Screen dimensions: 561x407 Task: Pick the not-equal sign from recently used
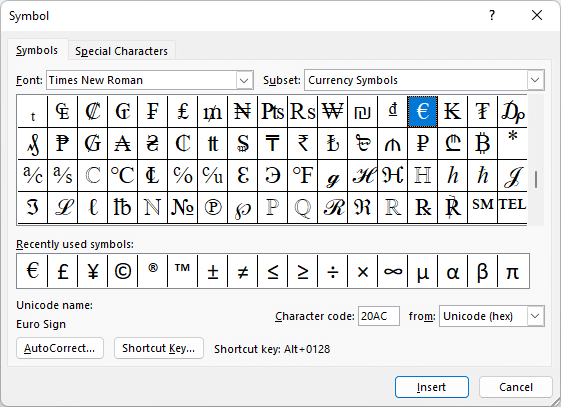[x=243, y=271]
